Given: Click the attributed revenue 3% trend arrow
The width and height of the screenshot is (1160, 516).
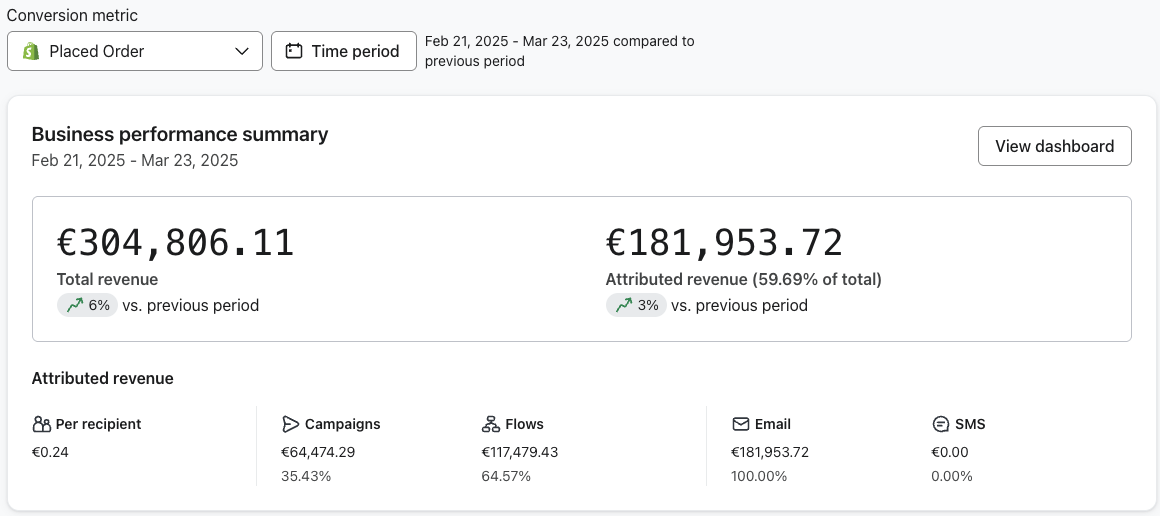Looking at the screenshot, I should point(623,306).
